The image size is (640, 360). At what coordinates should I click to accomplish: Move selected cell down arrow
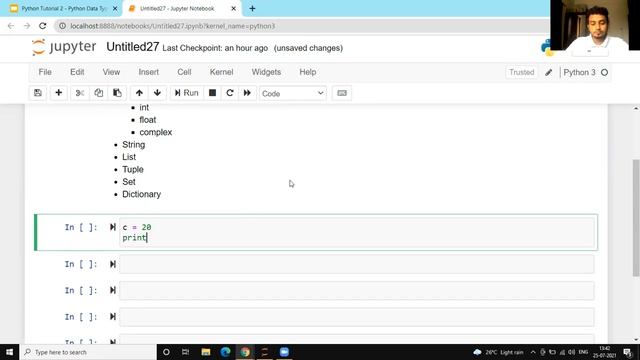[x=157, y=93]
